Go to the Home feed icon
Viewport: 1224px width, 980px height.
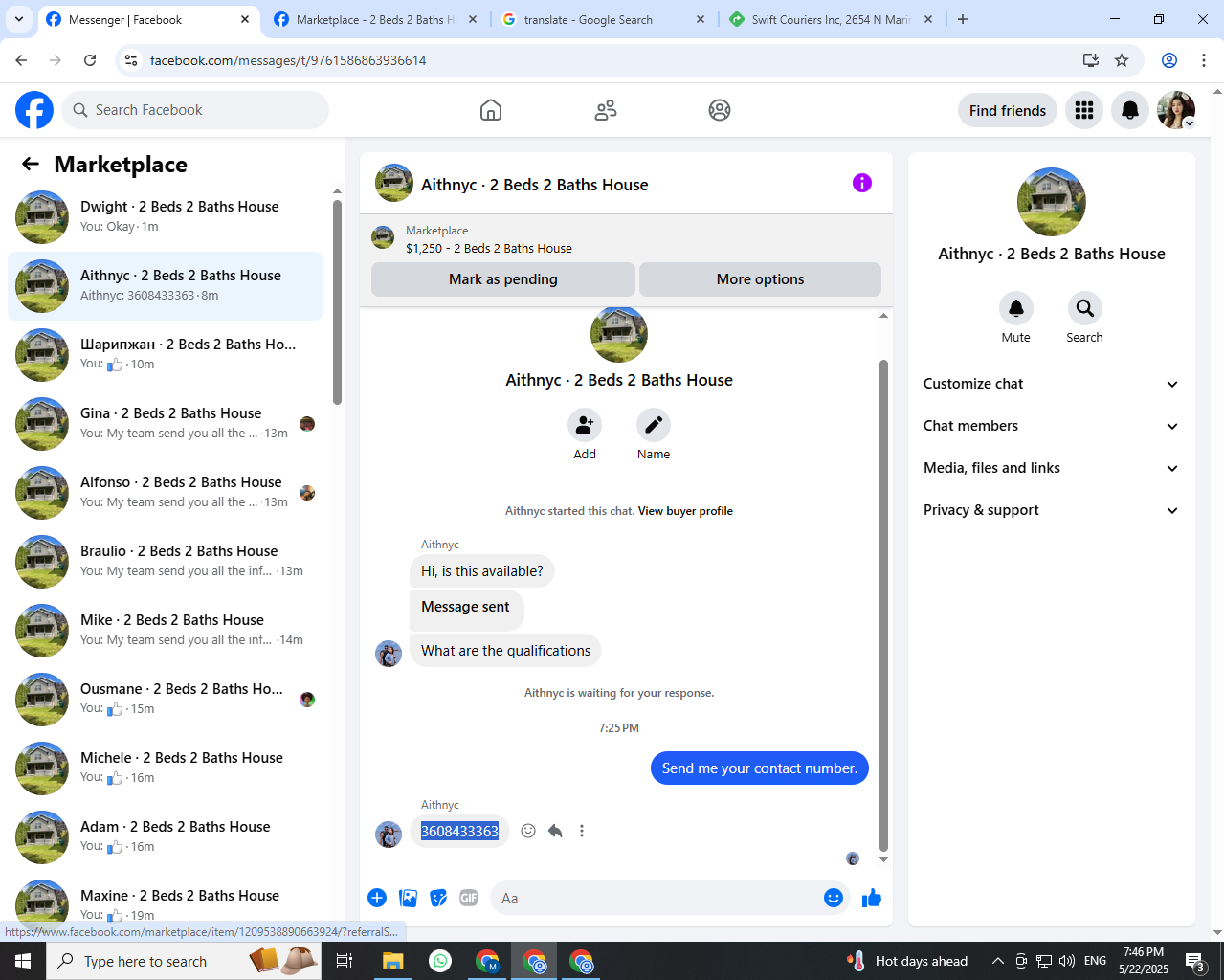click(491, 110)
